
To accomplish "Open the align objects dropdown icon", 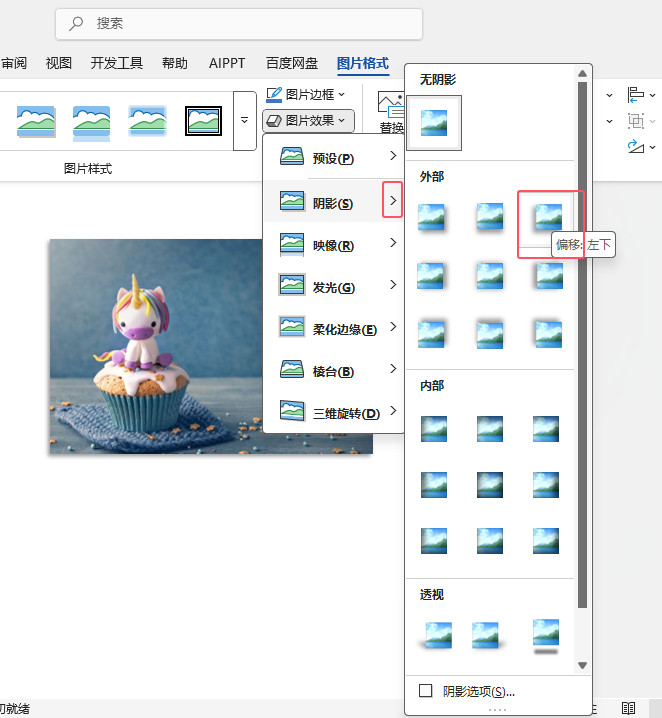I will pos(641,95).
